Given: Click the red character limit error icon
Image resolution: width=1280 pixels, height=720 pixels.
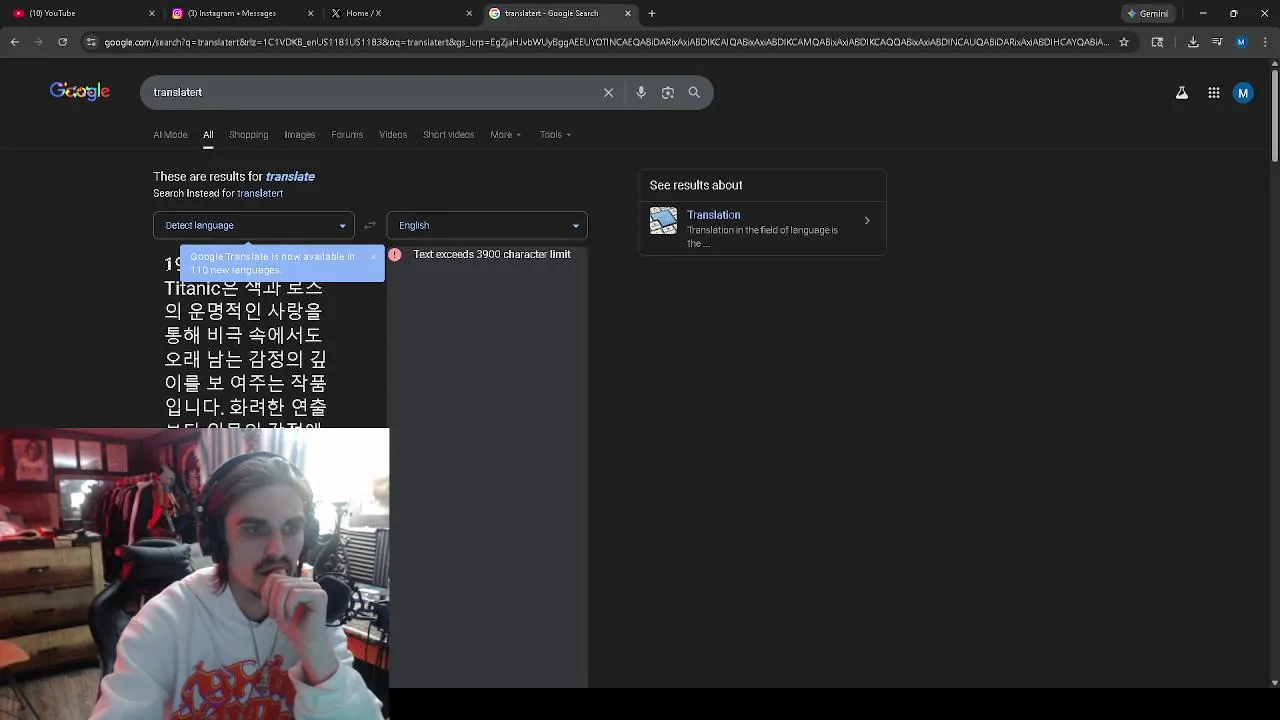Looking at the screenshot, I should tap(395, 254).
